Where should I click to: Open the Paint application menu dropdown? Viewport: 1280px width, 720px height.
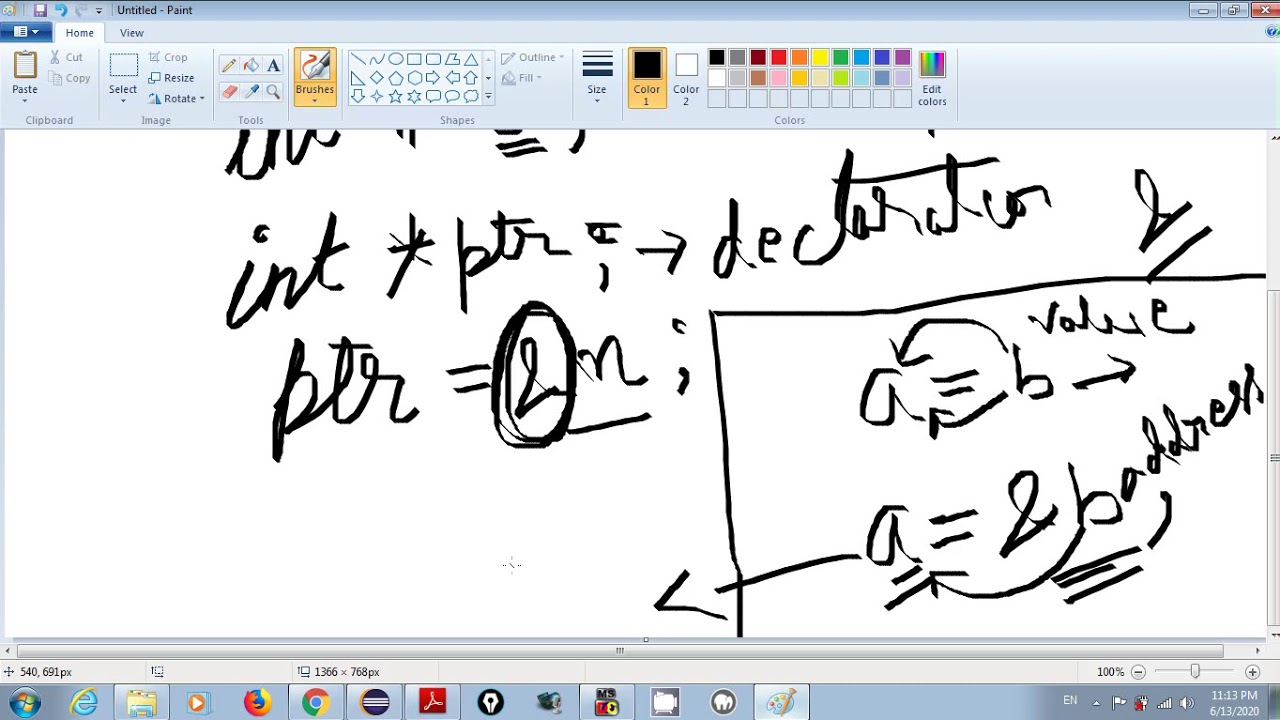pos(26,32)
